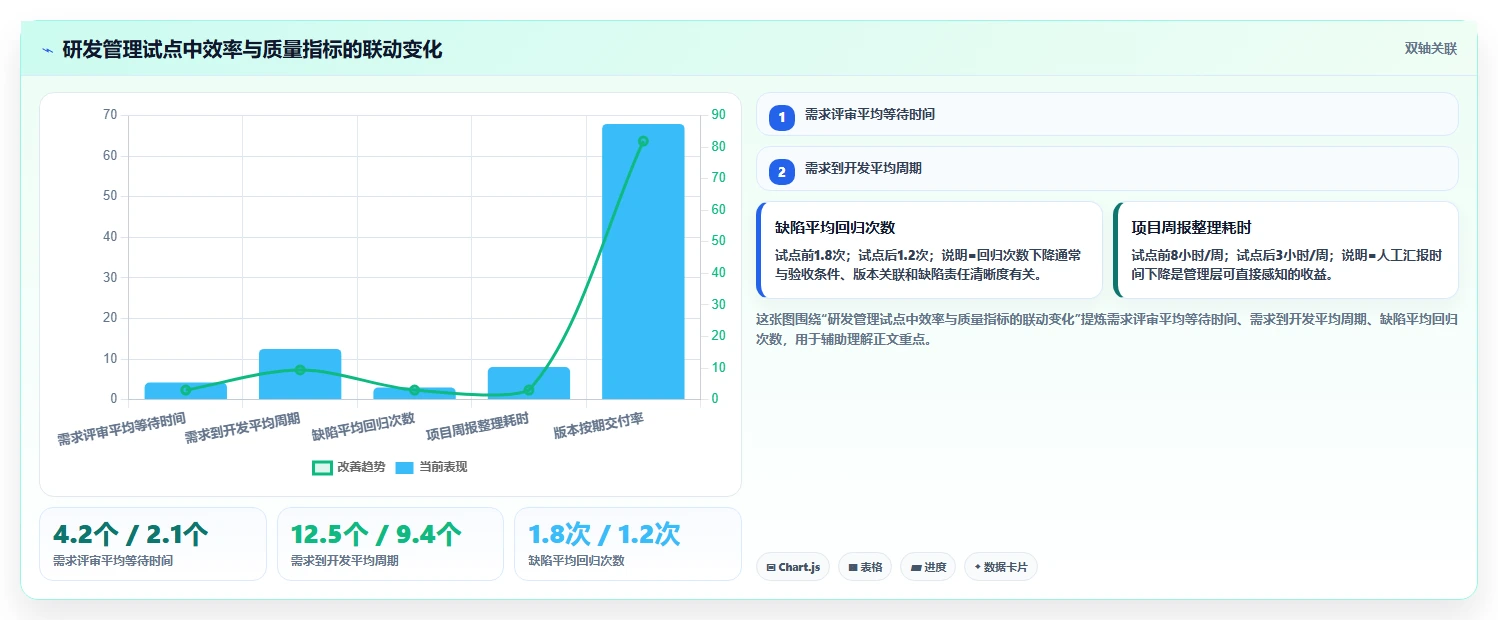Click trend line point on 需求到开发平均周期

click(300, 370)
